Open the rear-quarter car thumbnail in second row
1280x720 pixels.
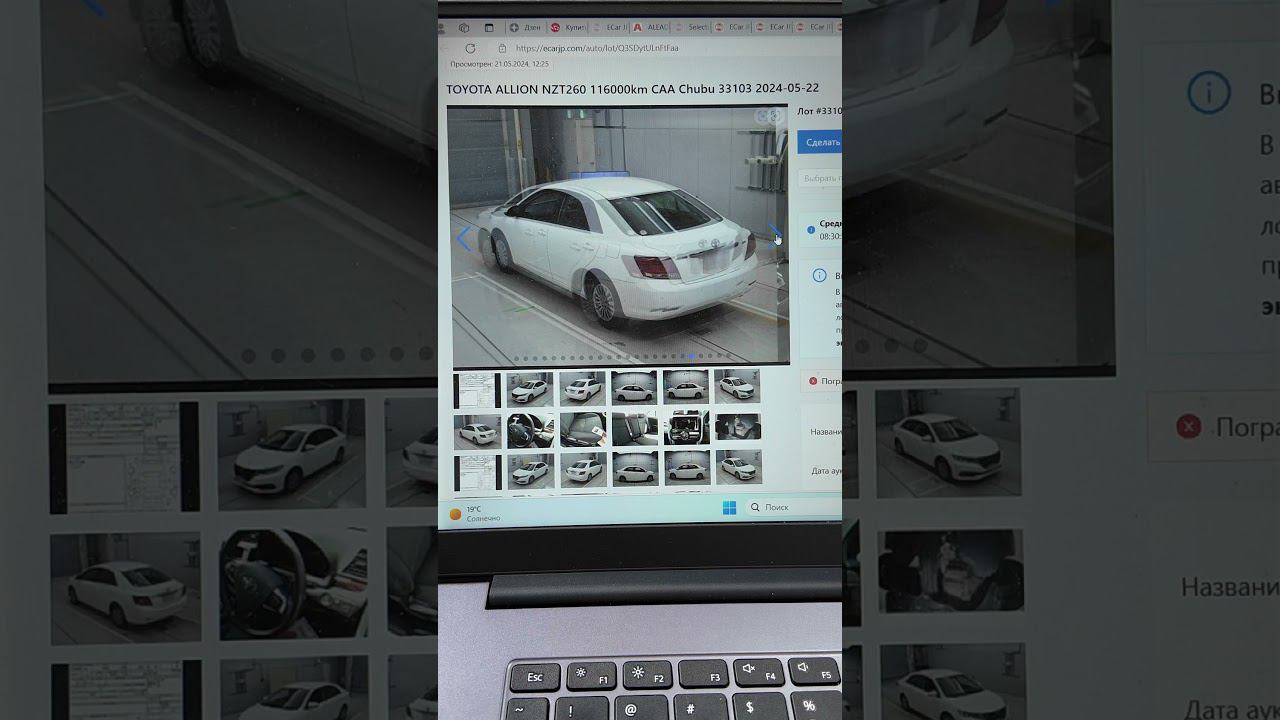(x=477, y=431)
